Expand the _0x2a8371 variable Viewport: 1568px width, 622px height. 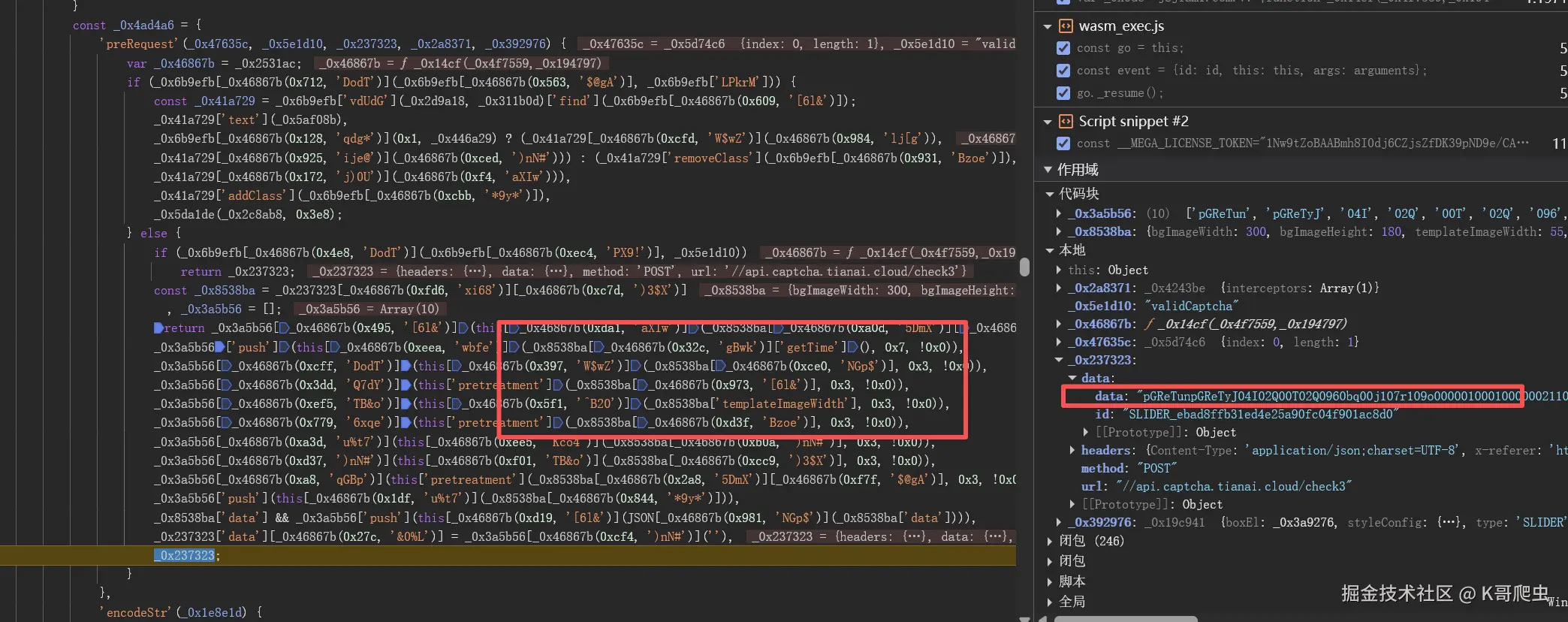(1059, 288)
